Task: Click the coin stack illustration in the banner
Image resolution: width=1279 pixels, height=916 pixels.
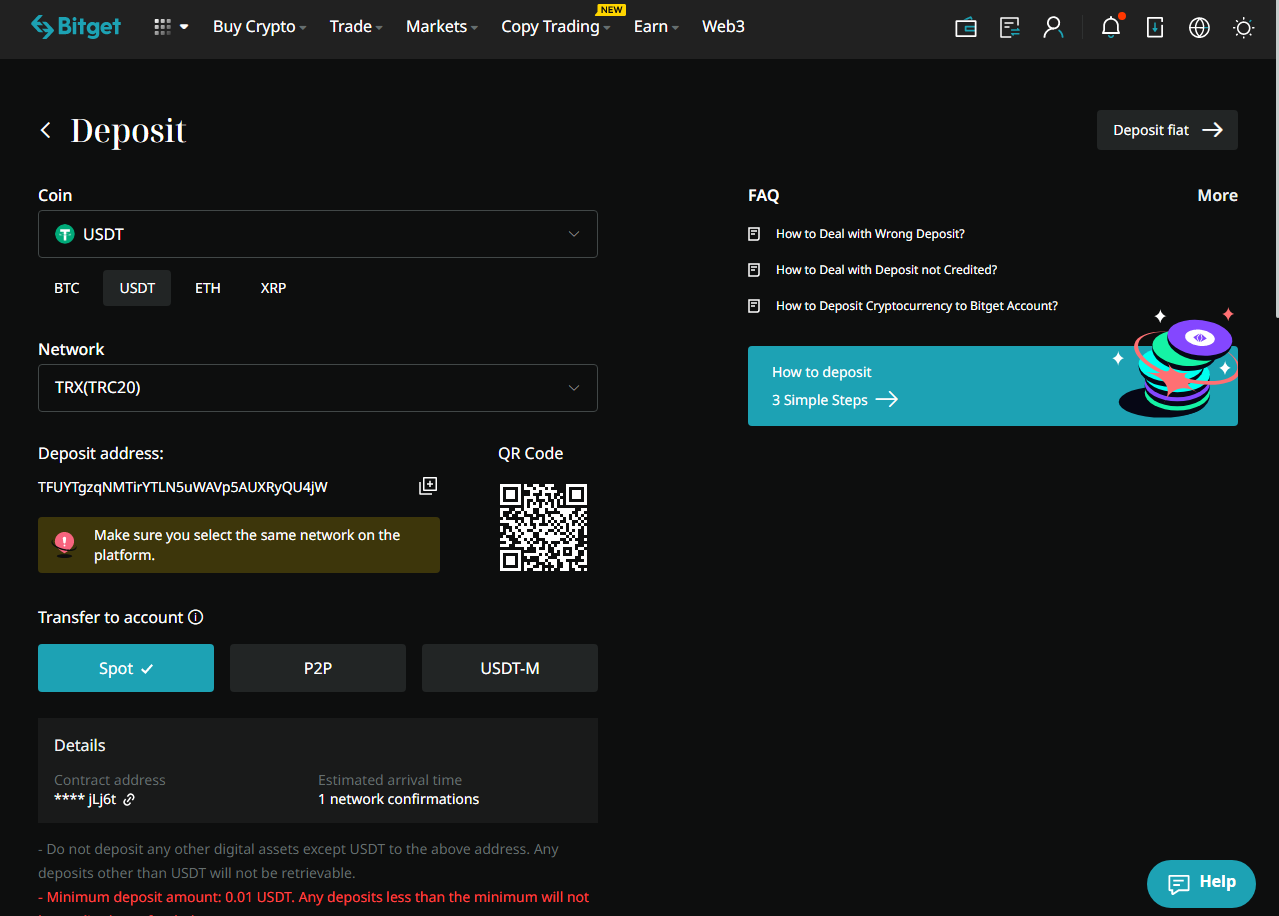Action: click(1176, 362)
